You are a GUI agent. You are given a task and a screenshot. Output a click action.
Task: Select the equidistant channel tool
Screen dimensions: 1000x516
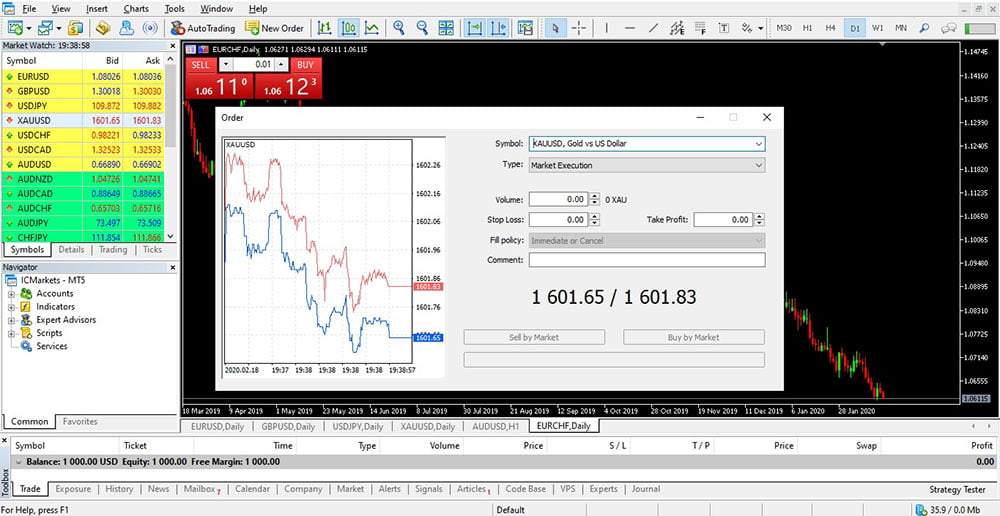[x=677, y=28]
